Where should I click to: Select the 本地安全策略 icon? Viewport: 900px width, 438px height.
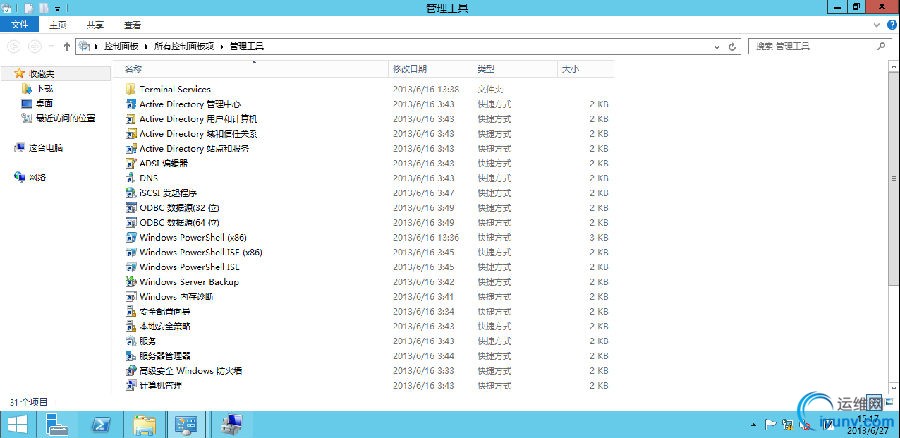(x=130, y=326)
